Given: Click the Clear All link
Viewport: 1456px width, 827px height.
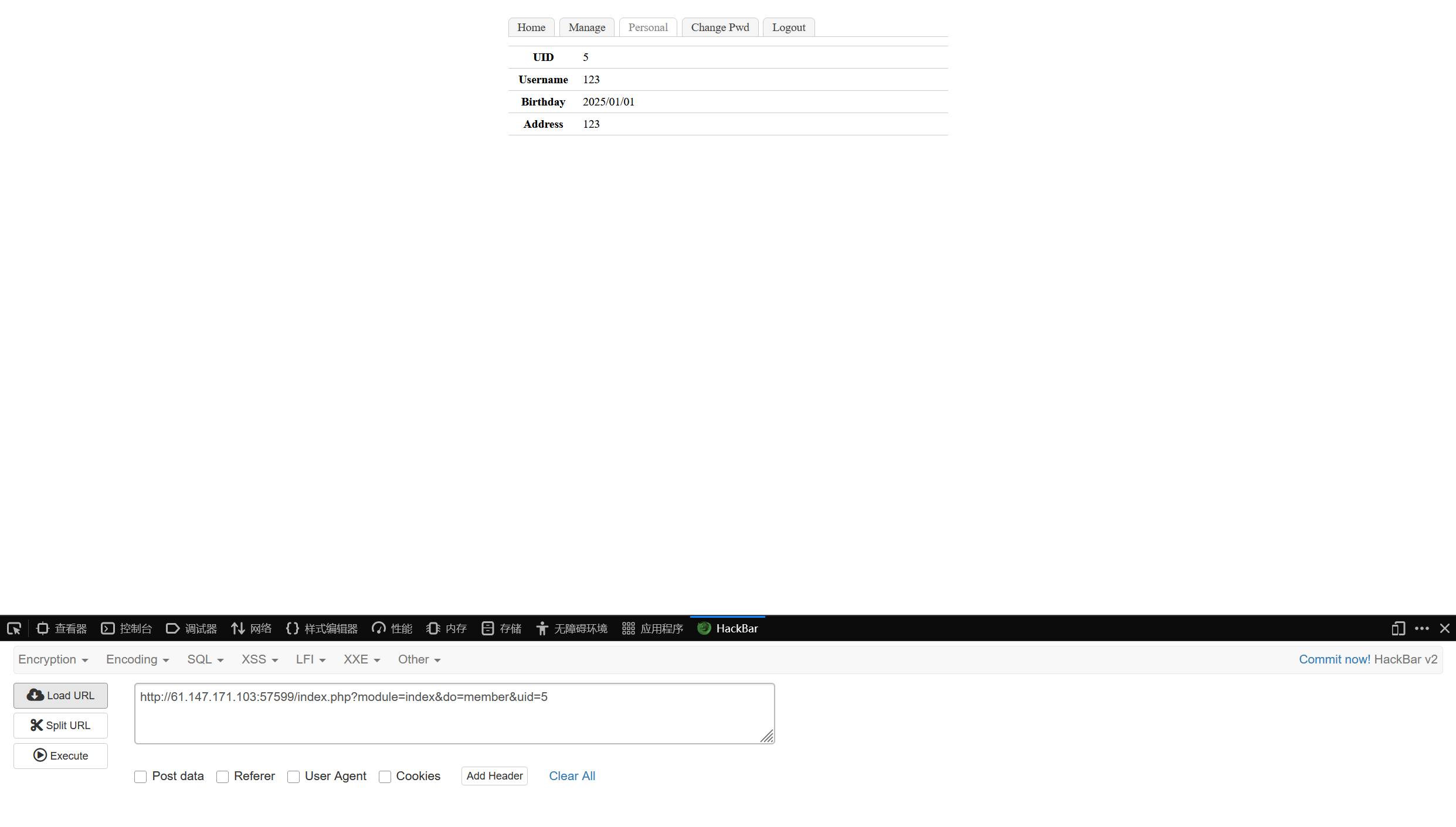Looking at the screenshot, I should pyautogui.click(x=572, y=776).
